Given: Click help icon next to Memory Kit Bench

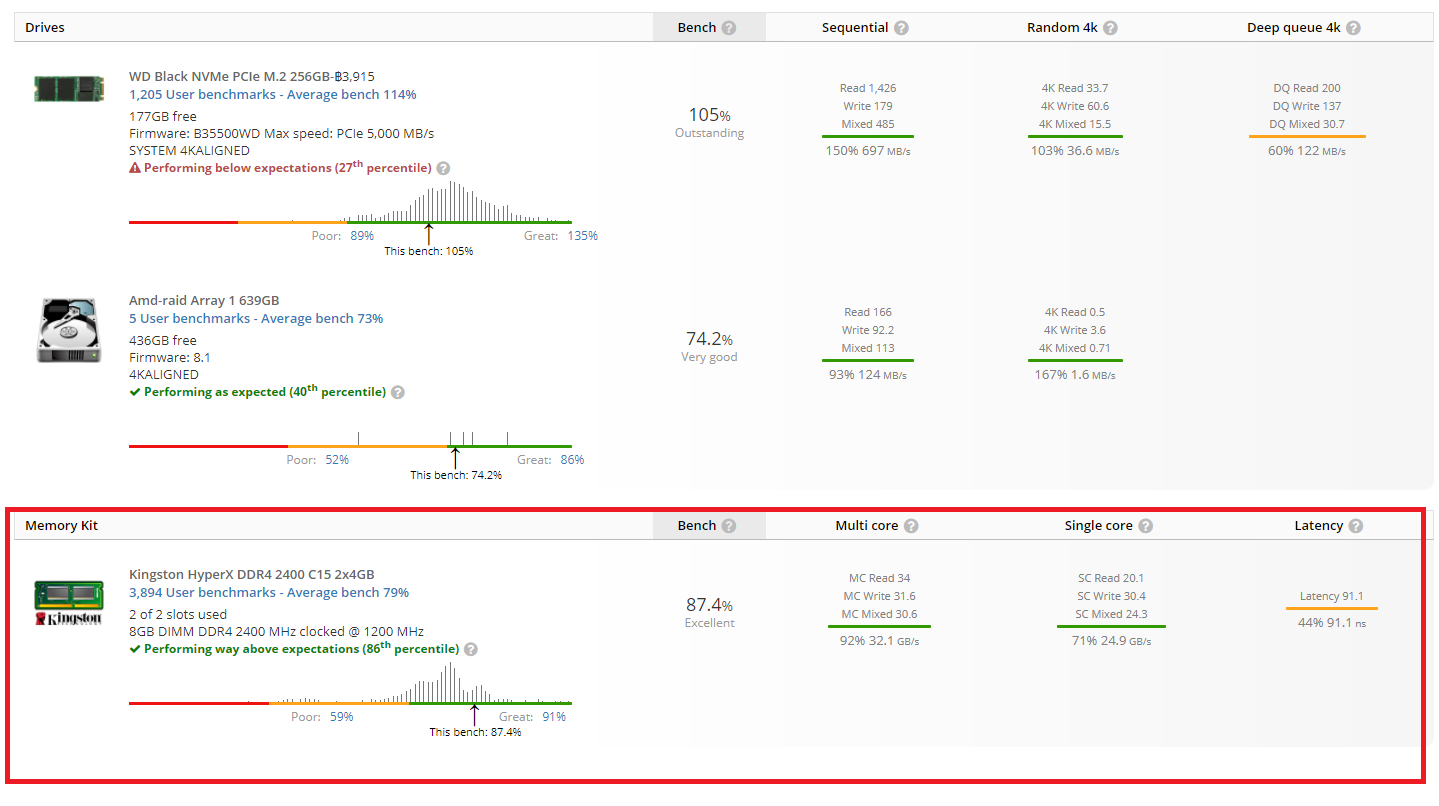Looking at the screenshot, I should tap(729, 526).
